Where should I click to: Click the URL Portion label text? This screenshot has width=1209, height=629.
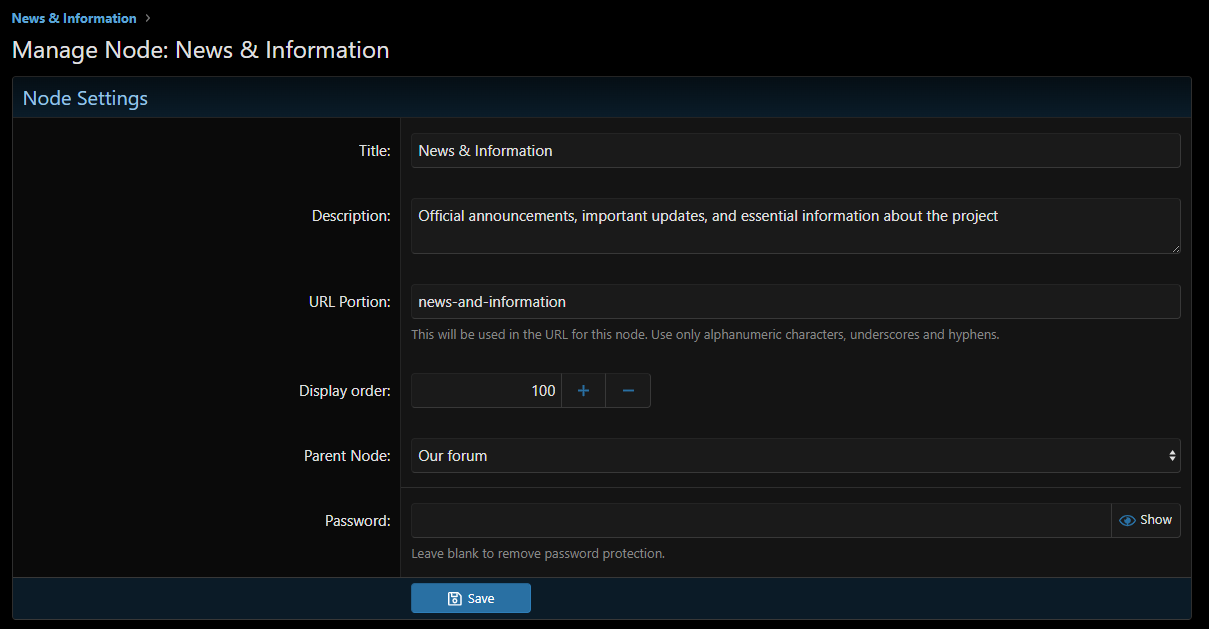pos(349,302)
